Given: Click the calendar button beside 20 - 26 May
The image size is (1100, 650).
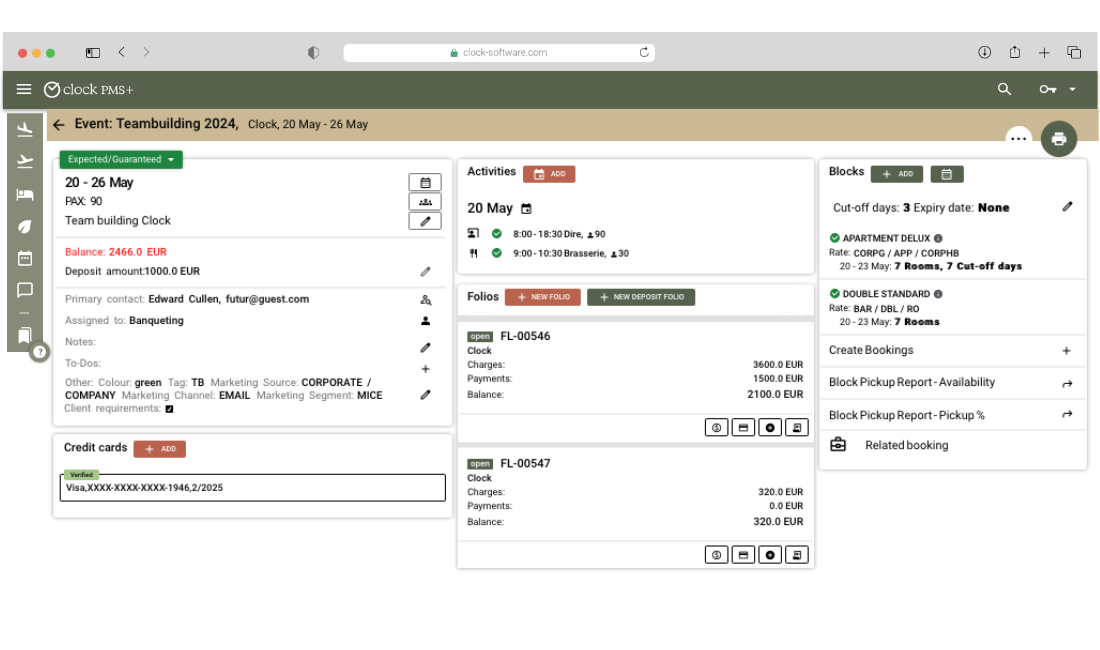Looking at the screenshot, I should (x=425, y=182).
